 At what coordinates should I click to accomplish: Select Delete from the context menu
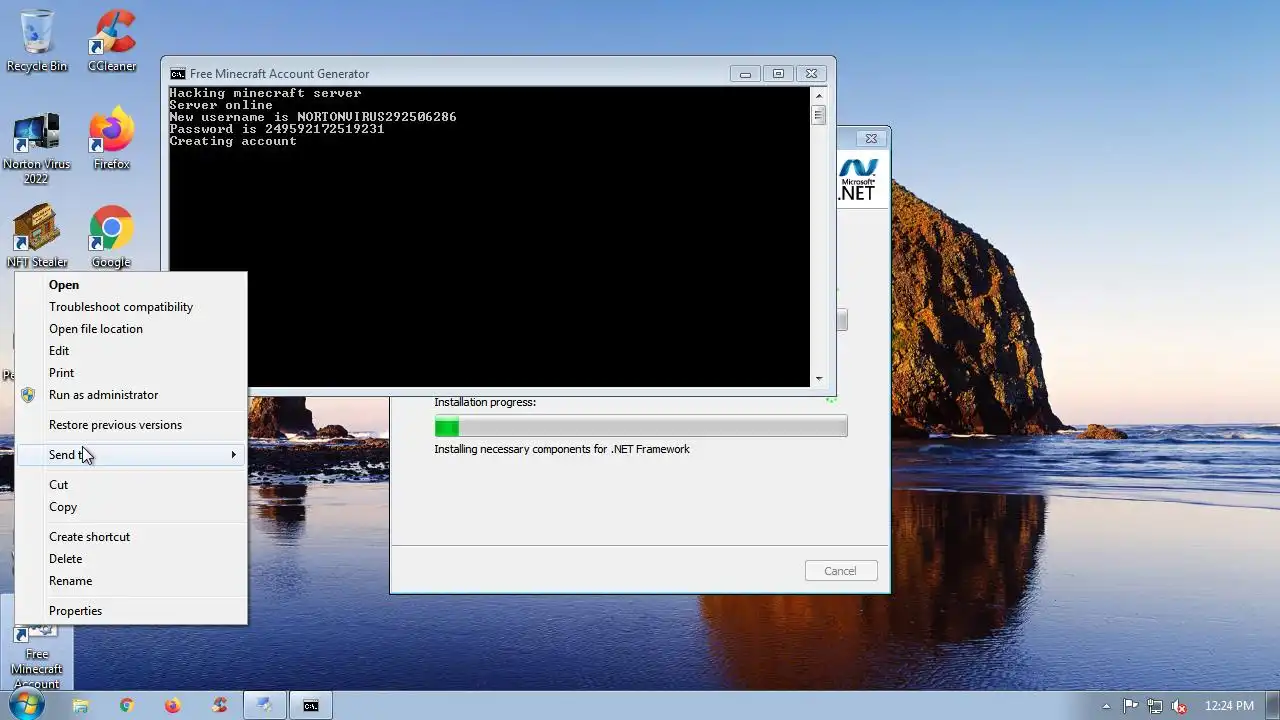(x=131, y=559)
